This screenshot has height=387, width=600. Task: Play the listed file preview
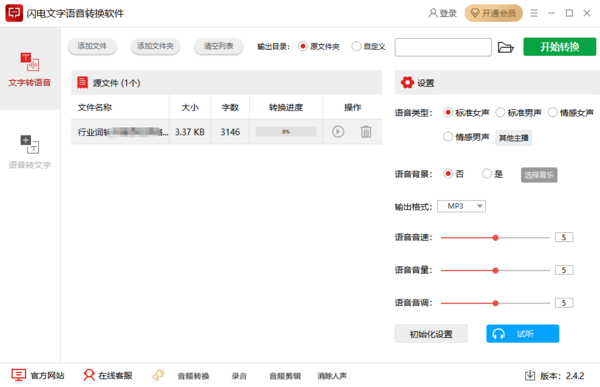click(x=338, y=132)
